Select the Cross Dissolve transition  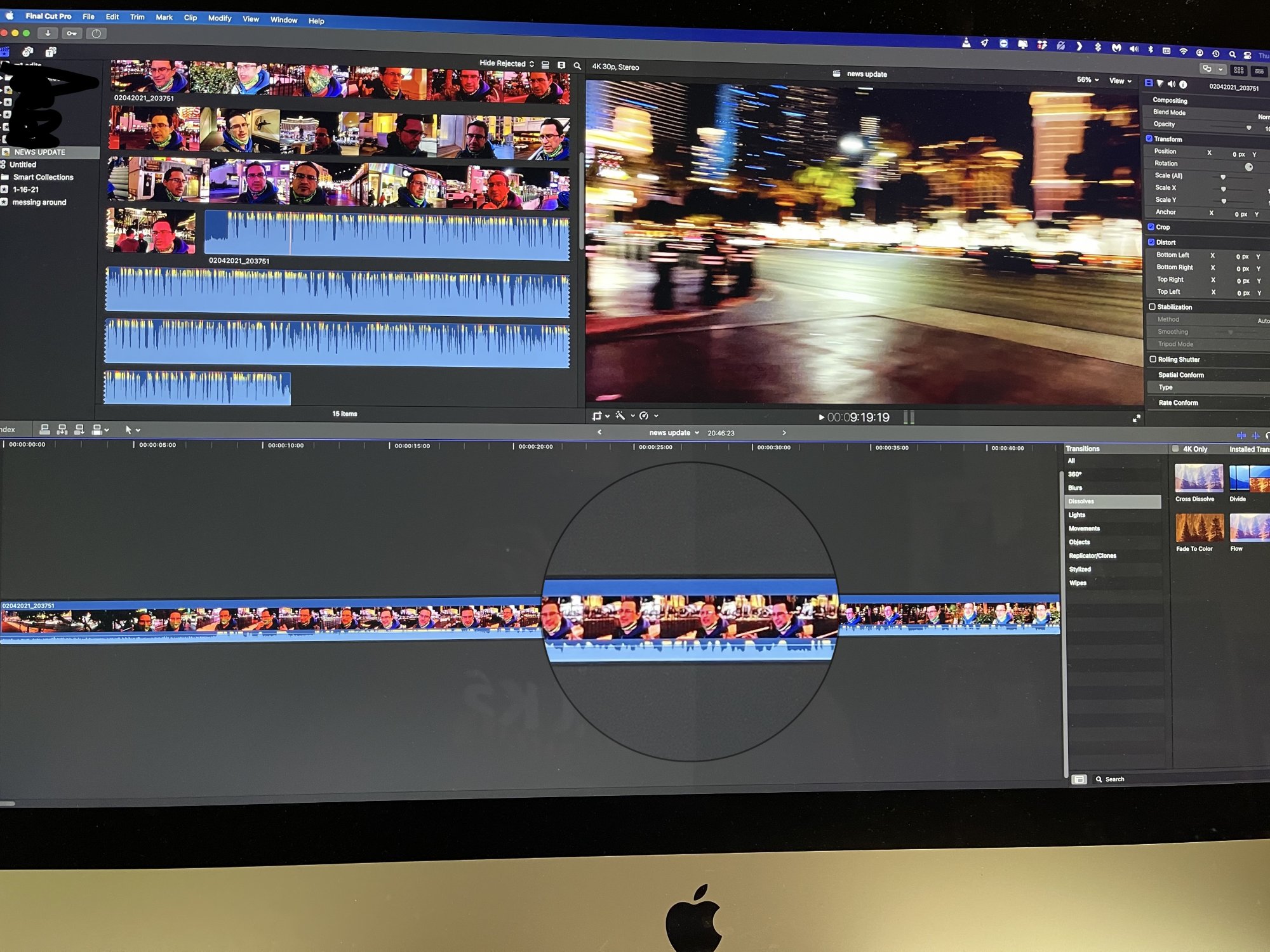click(1198, 479)
